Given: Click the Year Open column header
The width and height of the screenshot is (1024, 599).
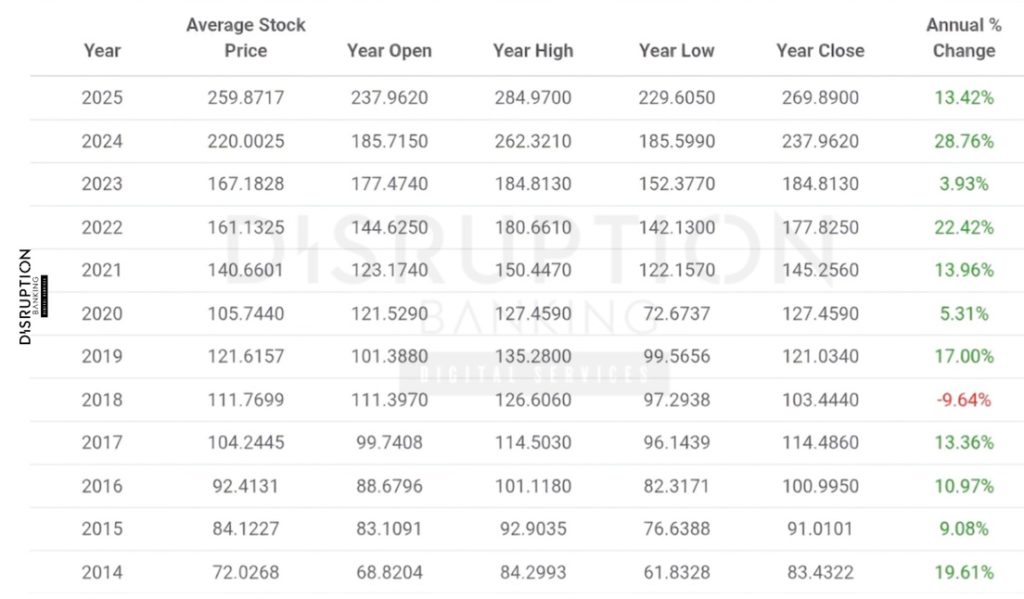Looking at the screenshot, I should tap(389, 51).
